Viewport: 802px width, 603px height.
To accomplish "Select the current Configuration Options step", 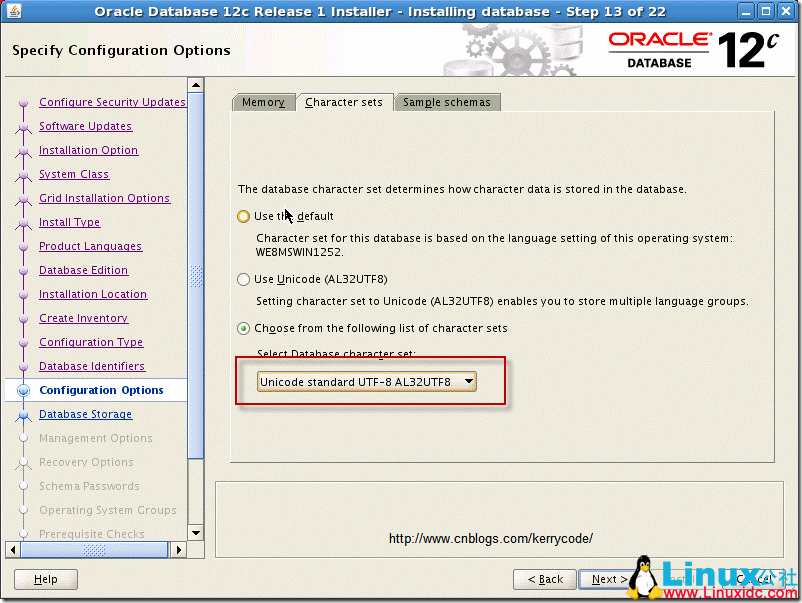I will [101, 390].
